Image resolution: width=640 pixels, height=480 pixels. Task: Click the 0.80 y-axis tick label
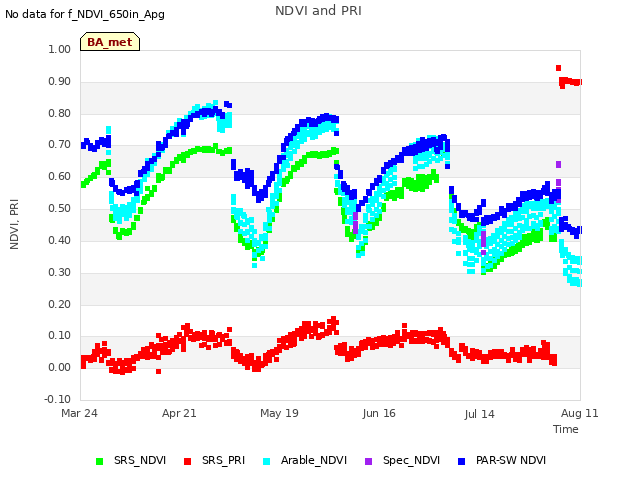60,113
